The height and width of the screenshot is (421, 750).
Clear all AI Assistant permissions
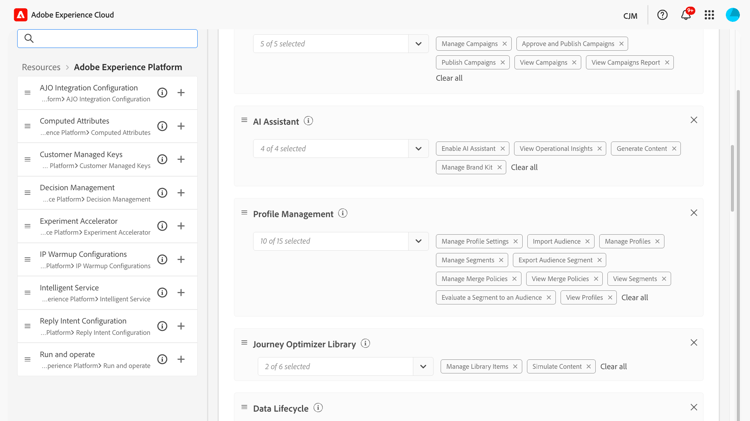click(524, 168)
